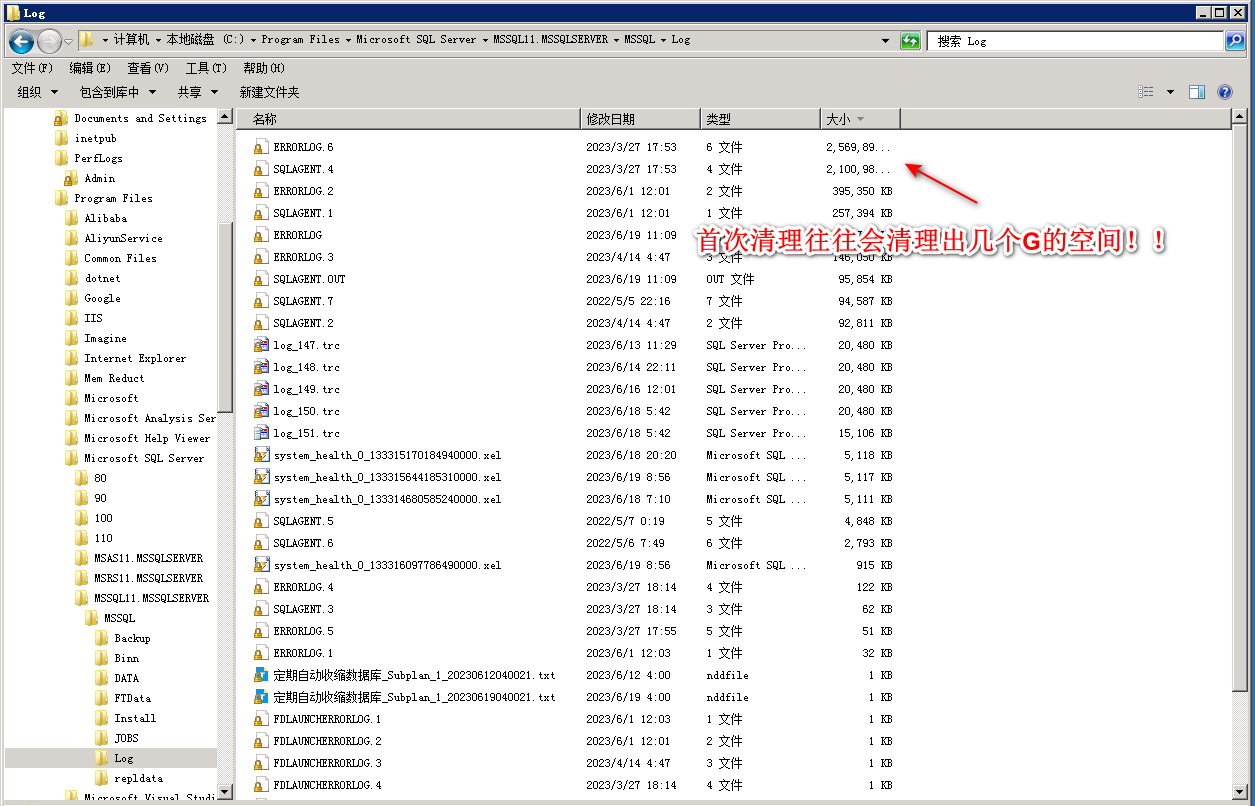The height and width of the screenshot is (806, 1255).
Task: Click the change view icon
Action: pyautogui.click(x=1146, y=92)
